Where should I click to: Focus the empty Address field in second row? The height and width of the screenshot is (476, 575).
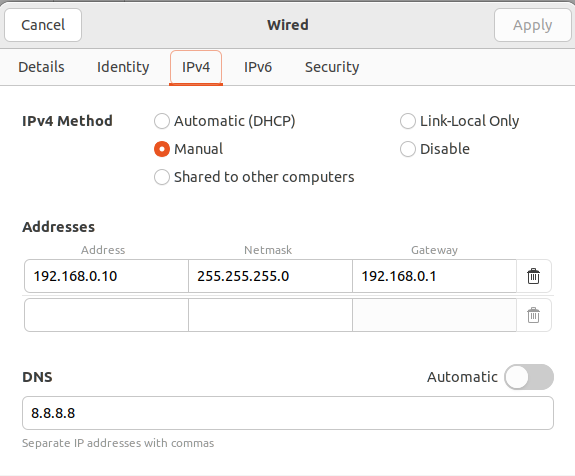[106, 315]
